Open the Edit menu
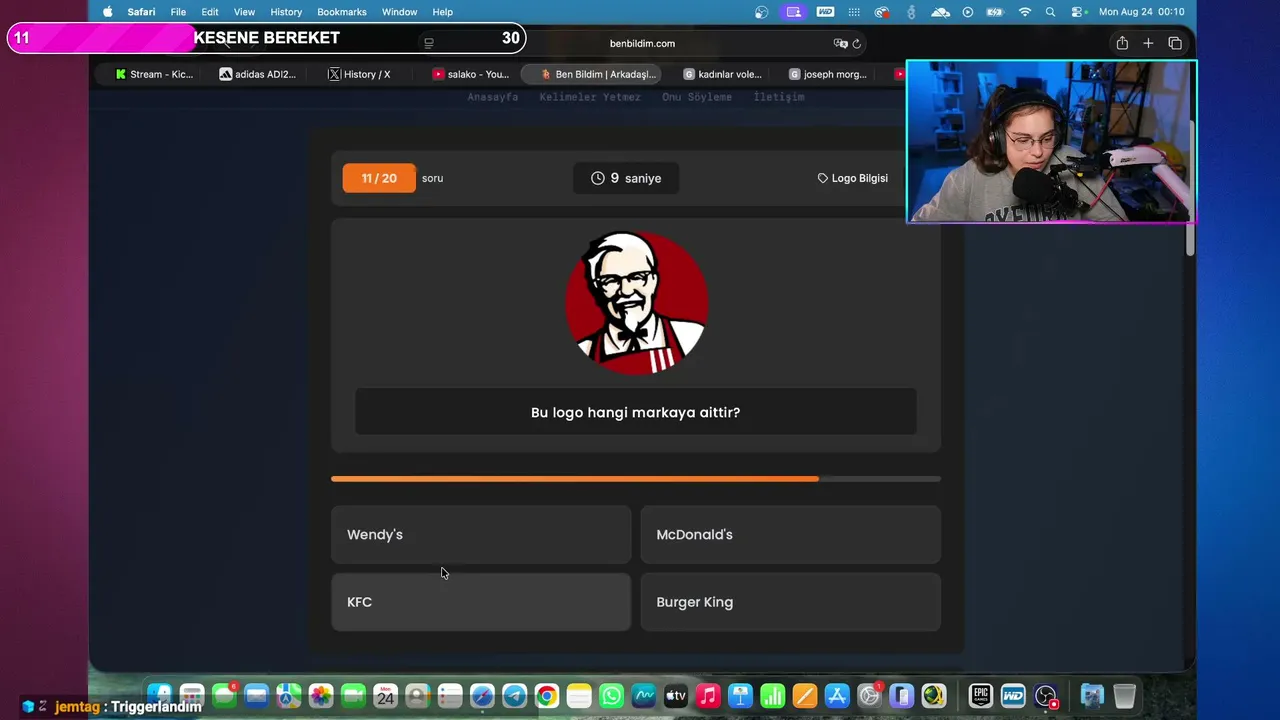This screenshot has height=720, width=1280. coord(210,12)
